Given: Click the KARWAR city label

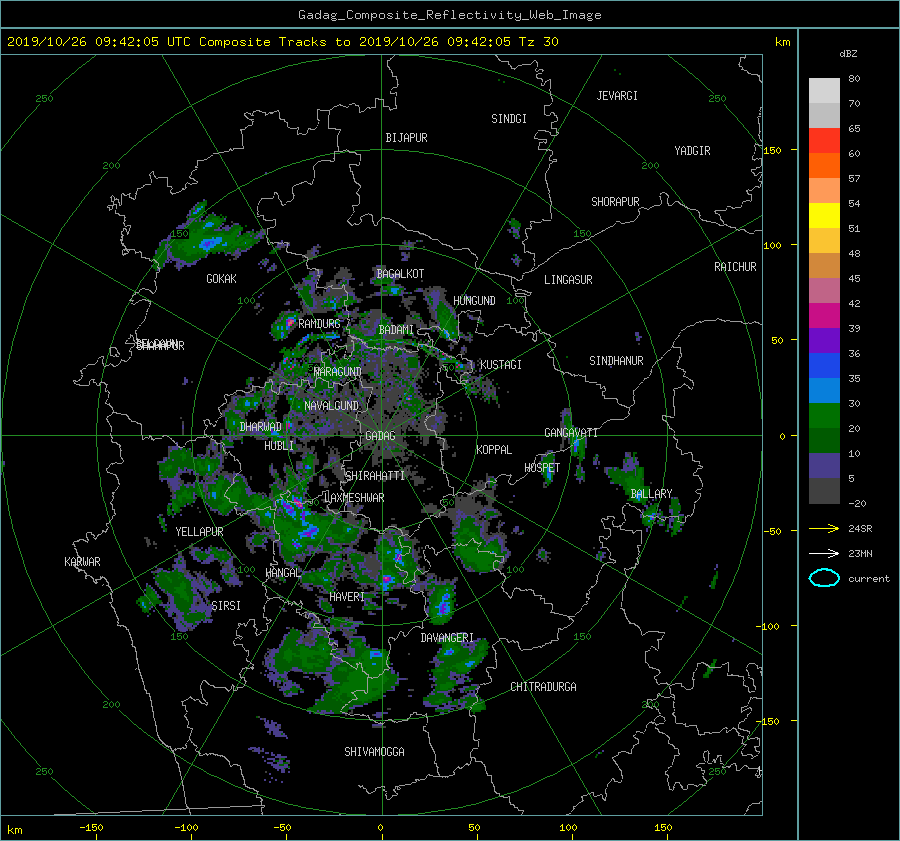Looking at the screenshot, I should [82, 562].
